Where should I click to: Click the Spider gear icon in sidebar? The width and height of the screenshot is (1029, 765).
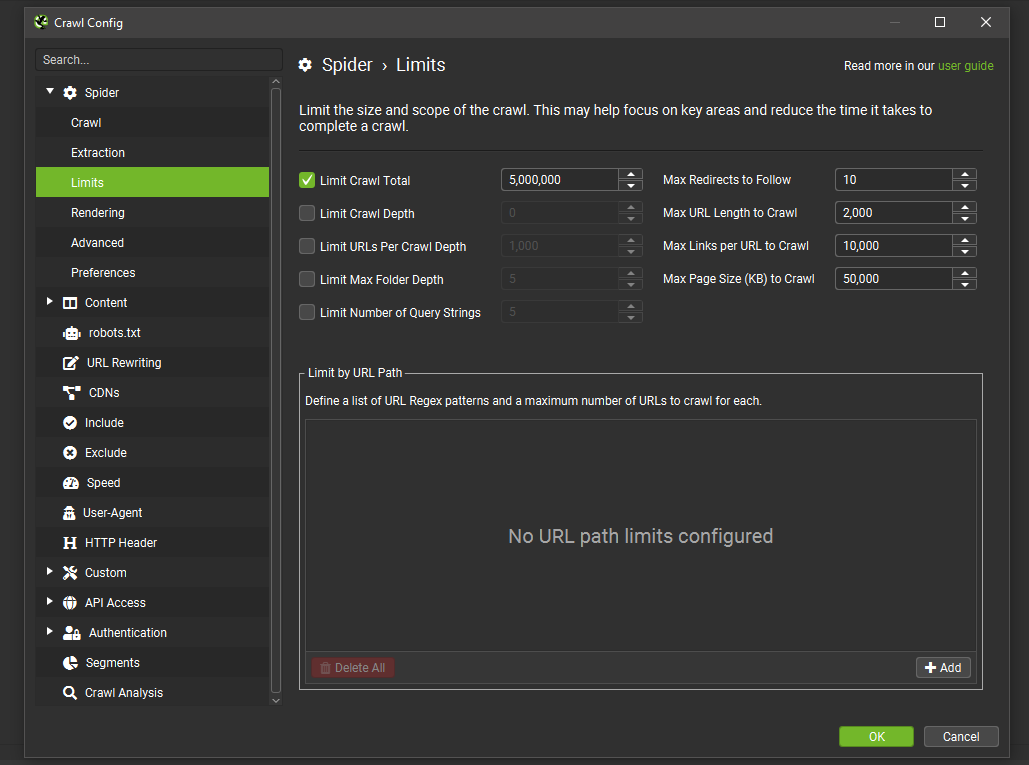70,93
